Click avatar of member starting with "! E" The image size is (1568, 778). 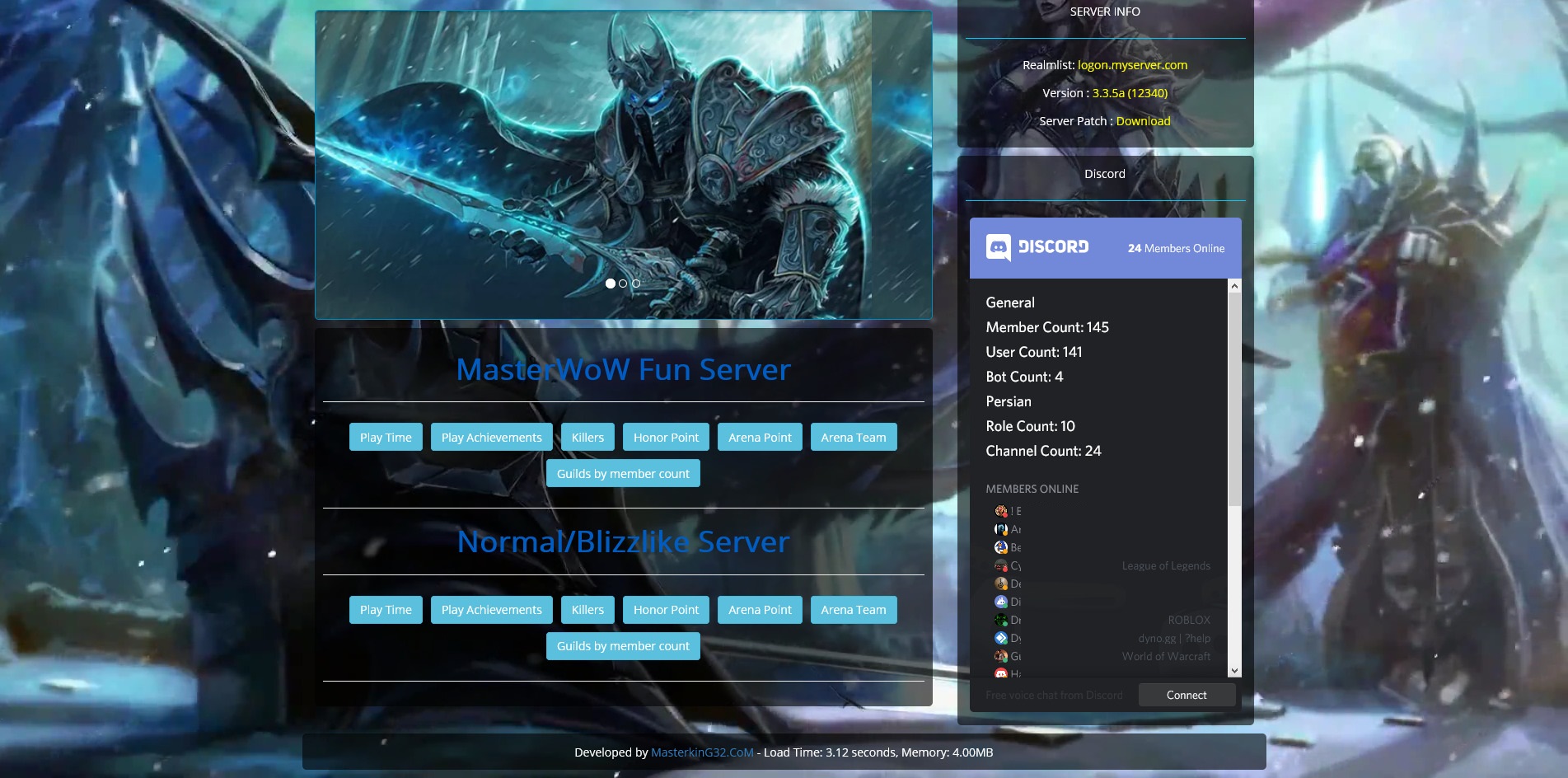[x=1001, y=511]
